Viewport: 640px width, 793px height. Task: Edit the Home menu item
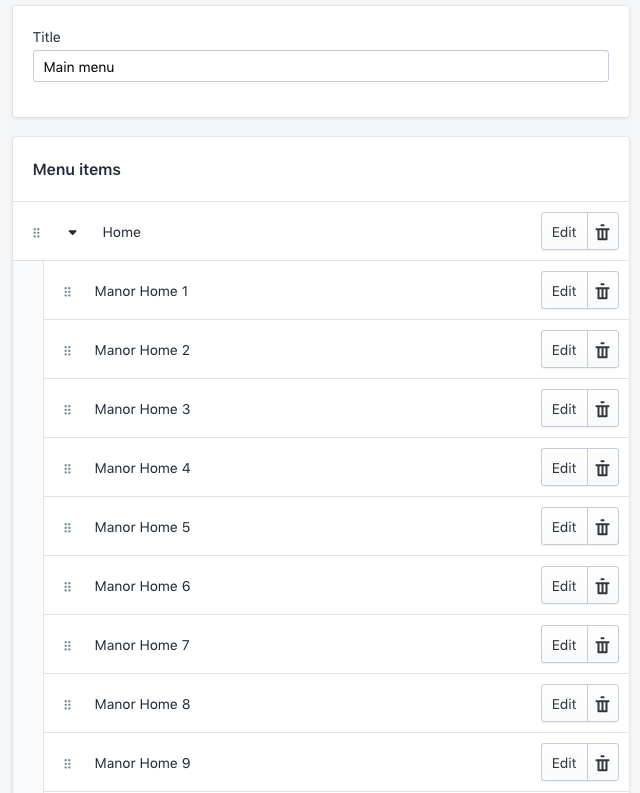tap(564, 232)
